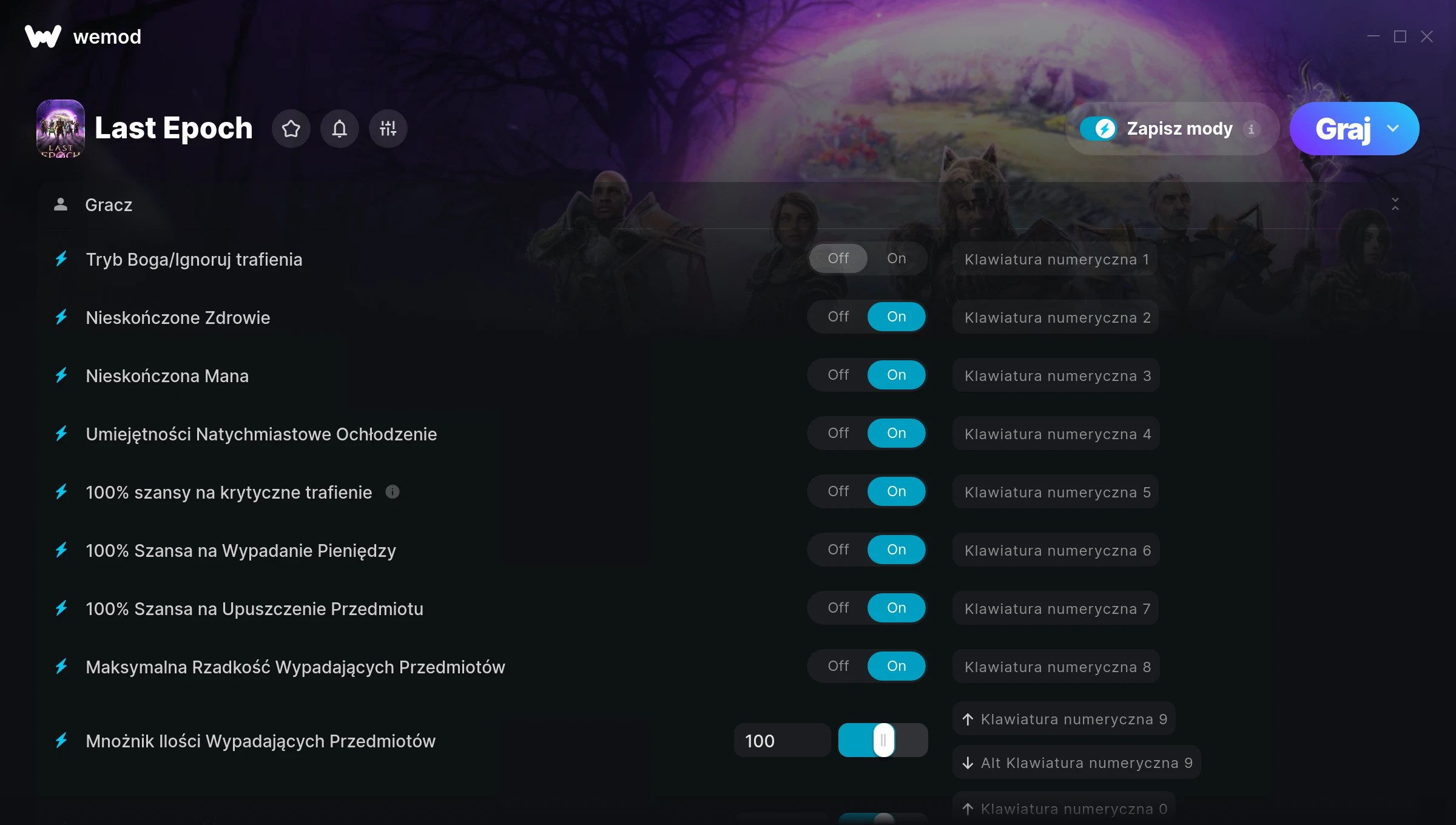Change hotkey Klawiatura numeryczna 4

(1056, 434)
